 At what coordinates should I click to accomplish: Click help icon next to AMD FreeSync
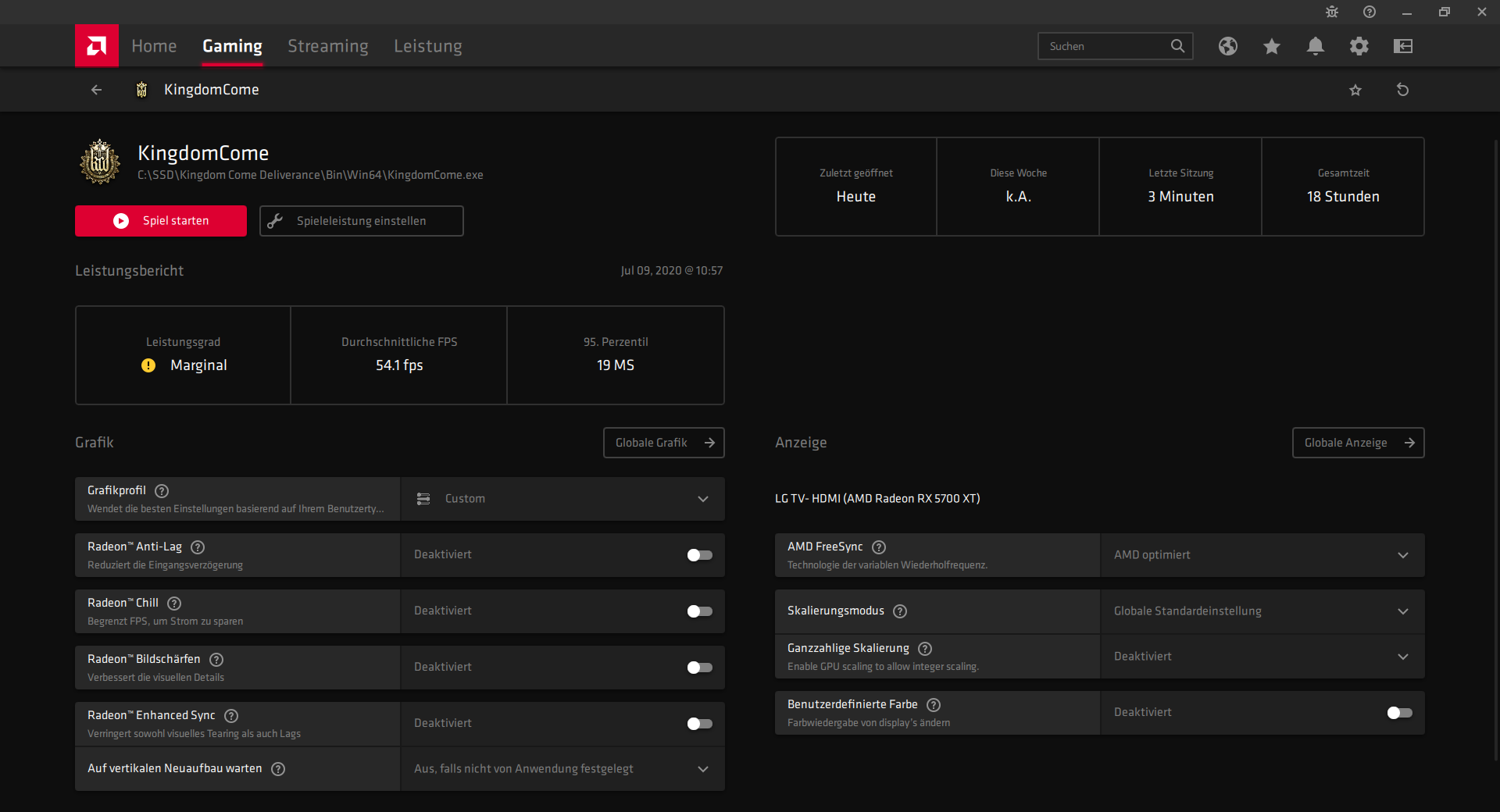[x=879, y=547]
